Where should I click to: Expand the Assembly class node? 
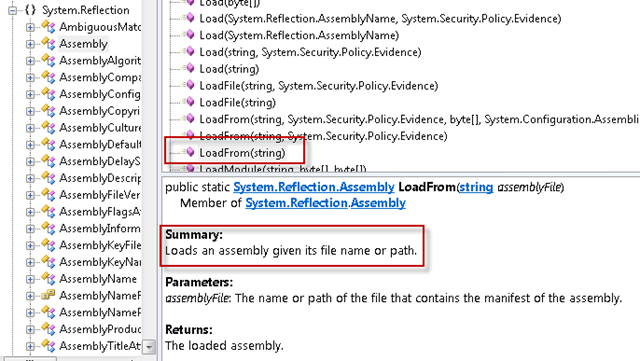click(x=30, y=44)
